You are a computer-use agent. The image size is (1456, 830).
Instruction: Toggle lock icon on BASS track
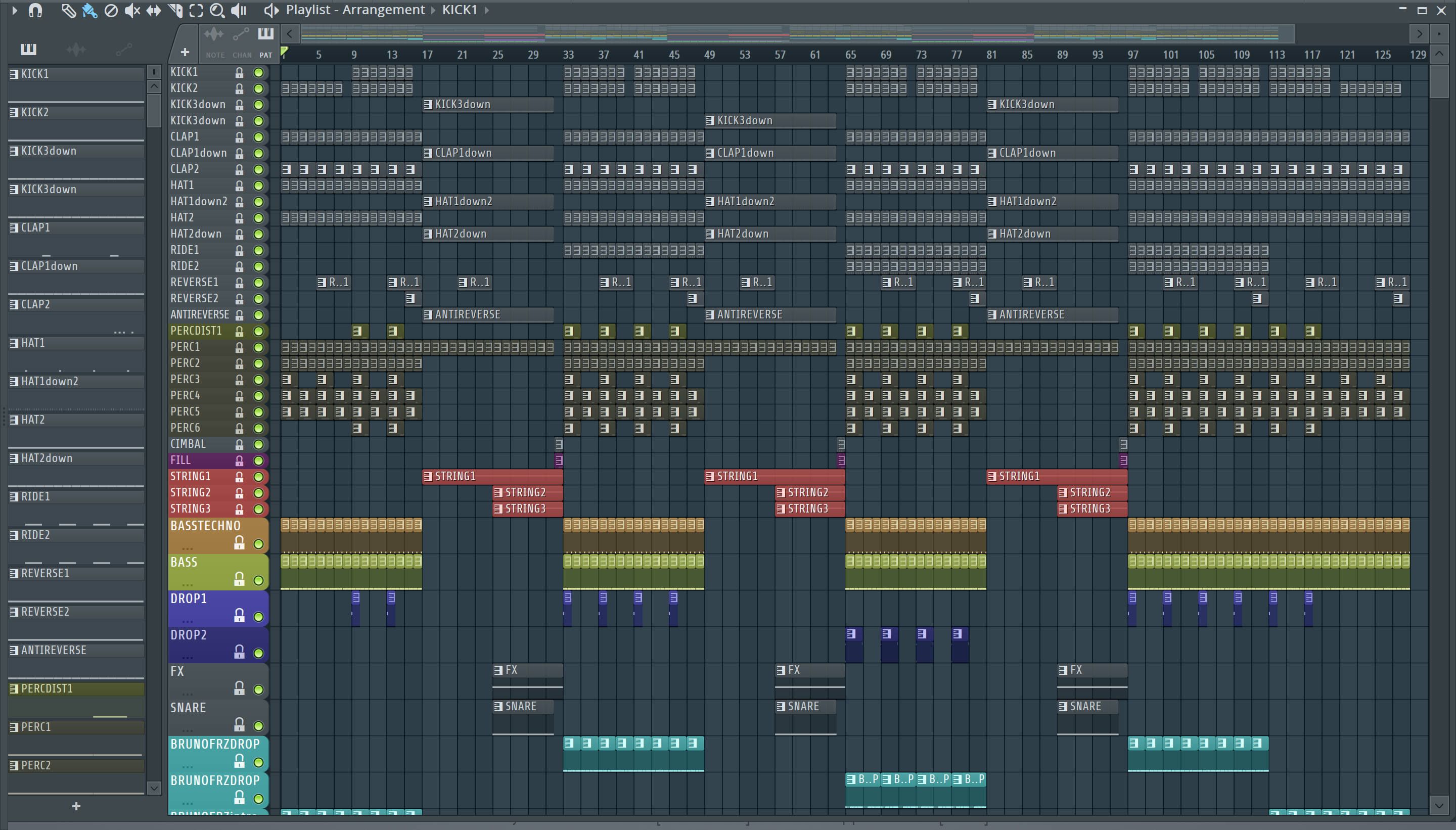240,579
